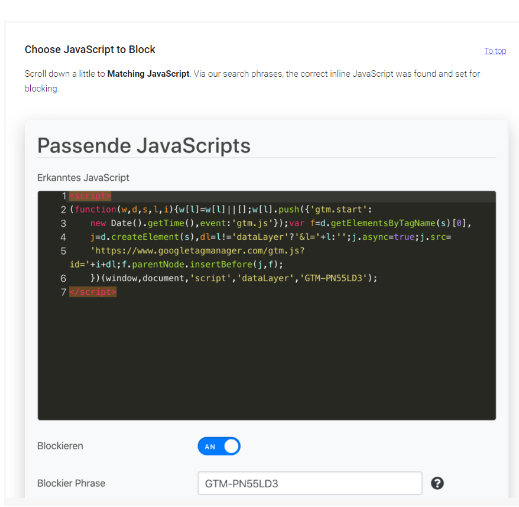This screenshot has height=507, width=519.
Task: Click 'createElement' on code line 4
Action: pyautogui.click(x=145, y=237)
